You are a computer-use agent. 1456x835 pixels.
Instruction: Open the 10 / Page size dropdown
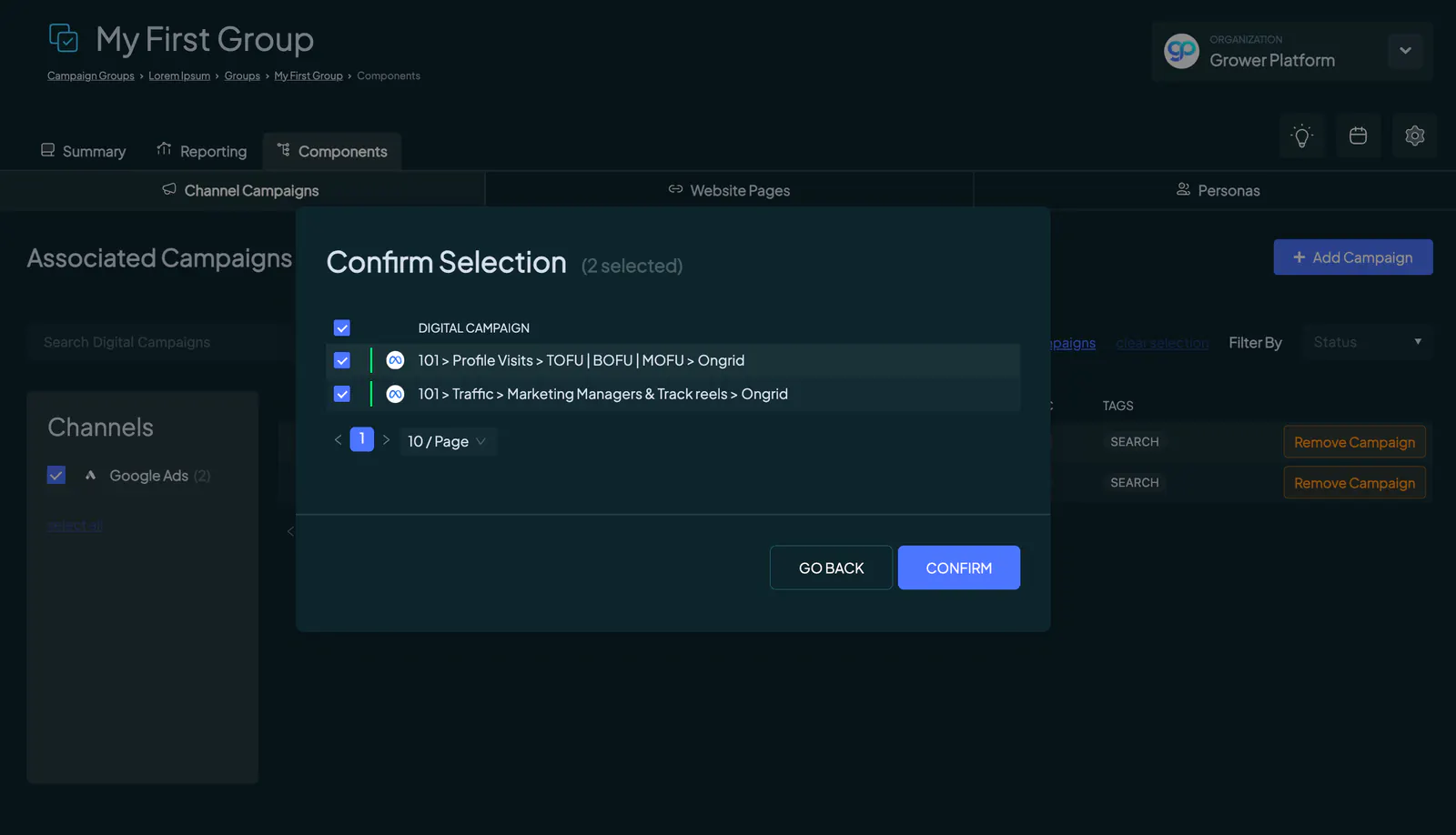coord(448,441)
